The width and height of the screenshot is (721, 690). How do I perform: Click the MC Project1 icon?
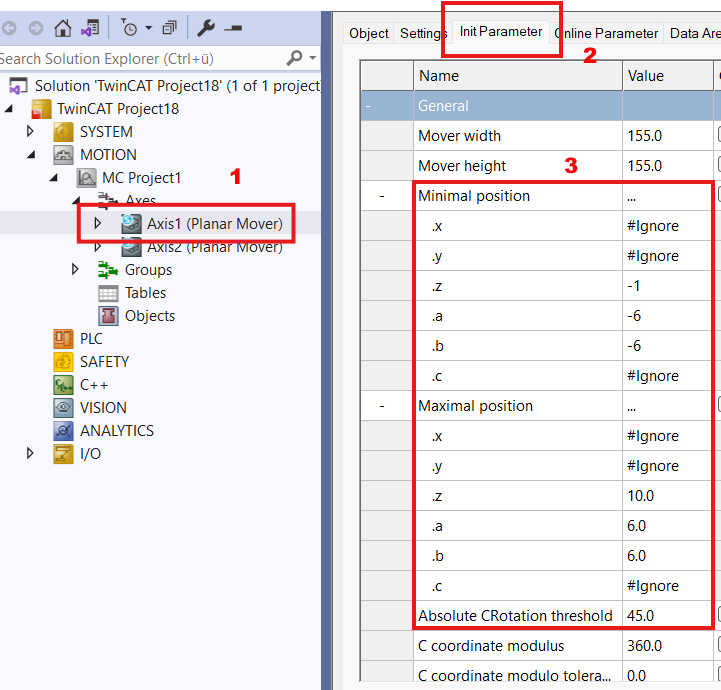[x=86, y=178]
